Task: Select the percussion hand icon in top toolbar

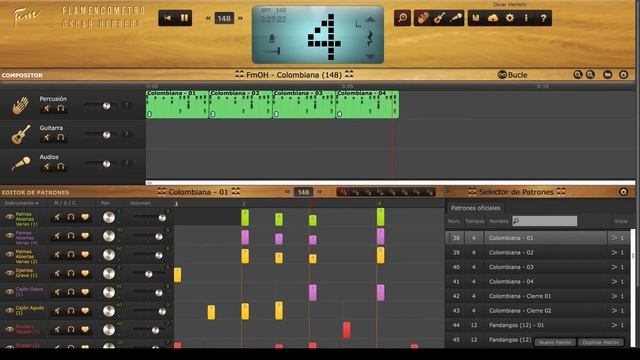Action: 423,18
